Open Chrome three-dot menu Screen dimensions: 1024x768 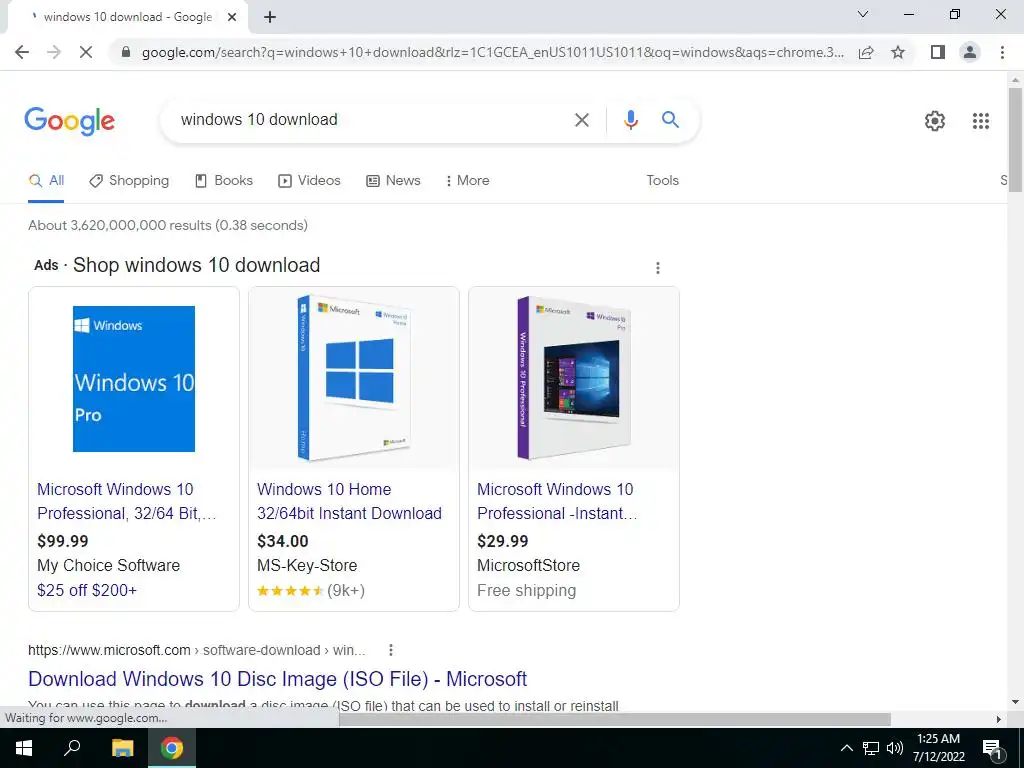click(x=1002, y=52)
